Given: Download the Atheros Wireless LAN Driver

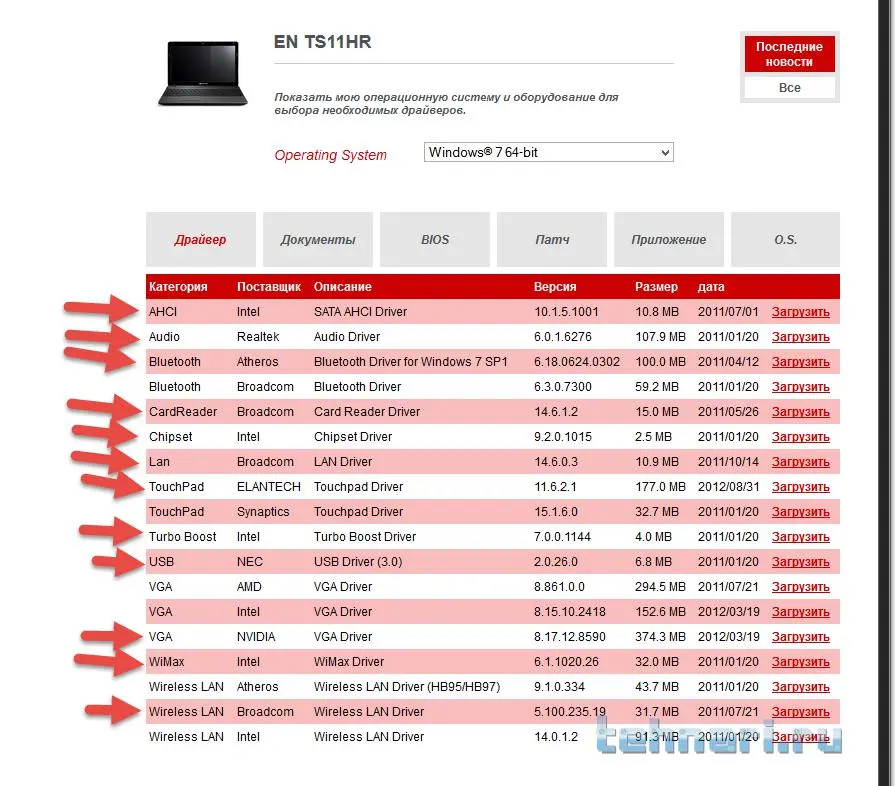Looking at the screenshot, I should (800, 687).
